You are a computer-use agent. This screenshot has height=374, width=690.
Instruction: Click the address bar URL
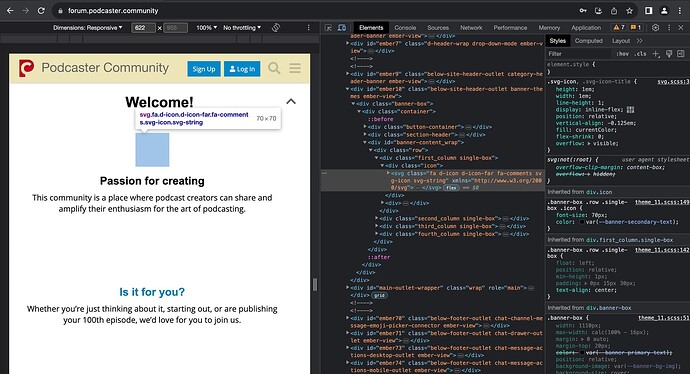tap(113, 11)
